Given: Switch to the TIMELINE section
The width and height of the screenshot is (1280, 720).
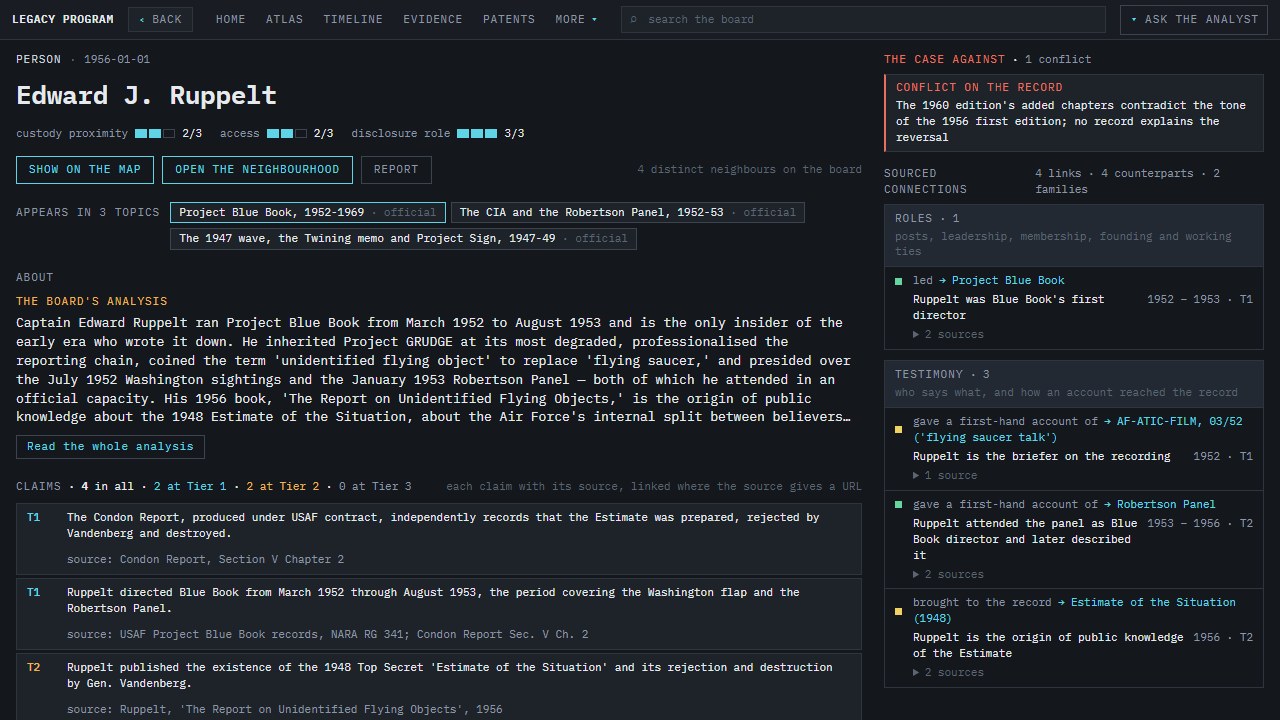Looking at the screenshot, I should coord(353,19).
